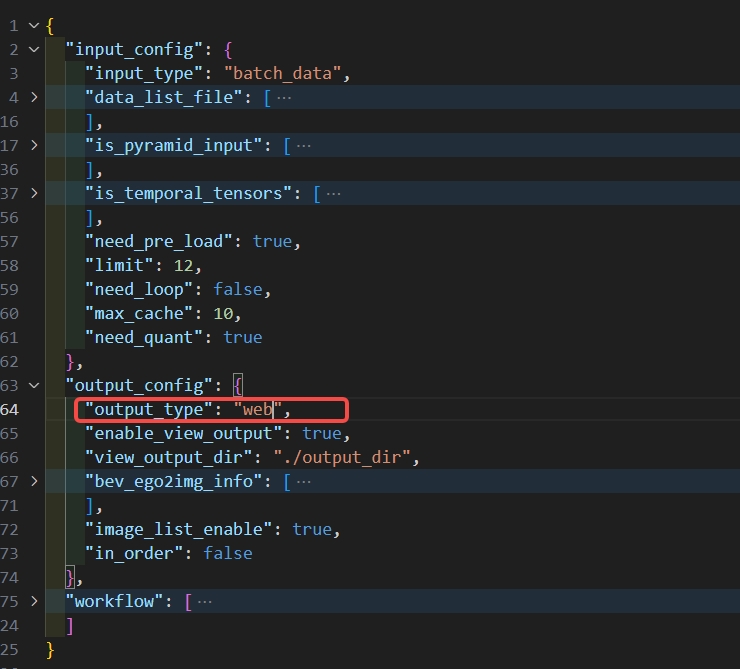Expand the "bev_ego2img_info" gutter chevron
Image resolution: width=740 pixels, height=669 pixels.
tap(35, 481)
